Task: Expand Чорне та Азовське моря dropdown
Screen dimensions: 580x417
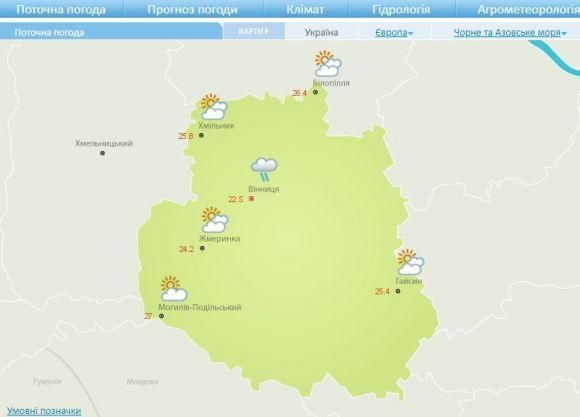Action: click(x=510, y=33)
